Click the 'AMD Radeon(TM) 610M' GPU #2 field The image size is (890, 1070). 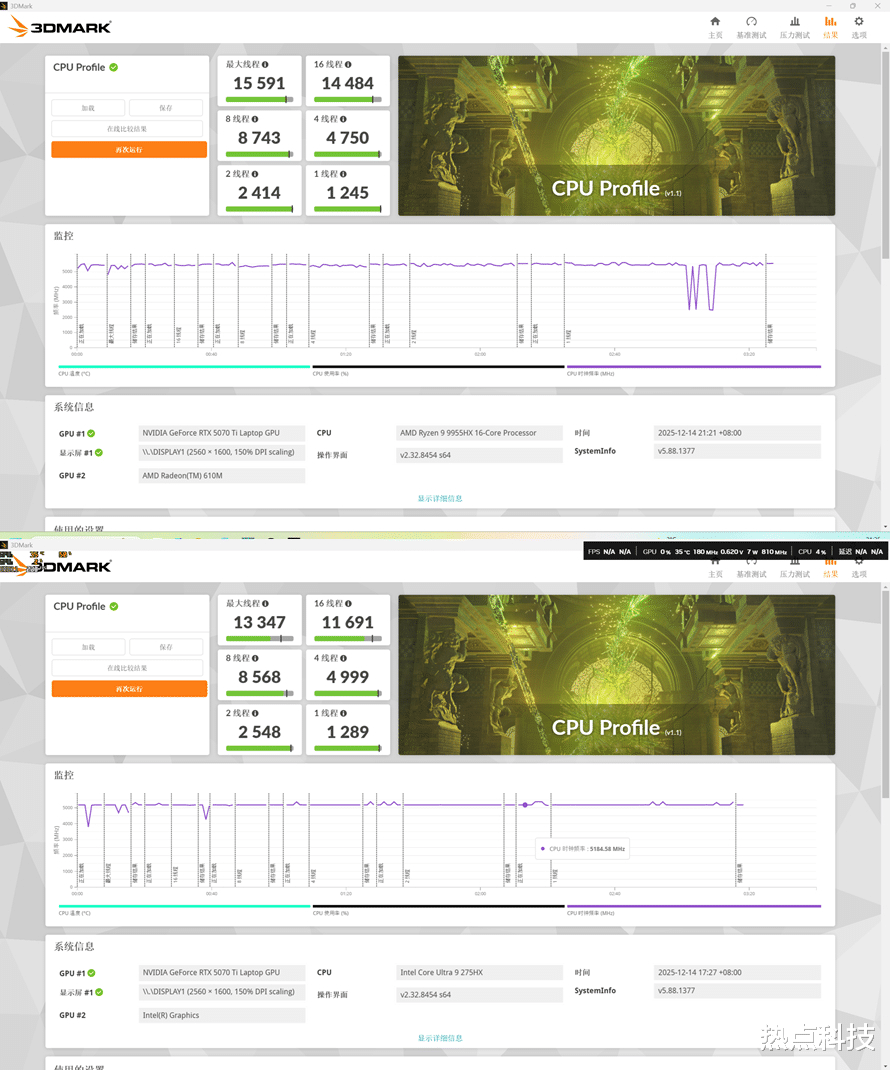coord(222,476)
